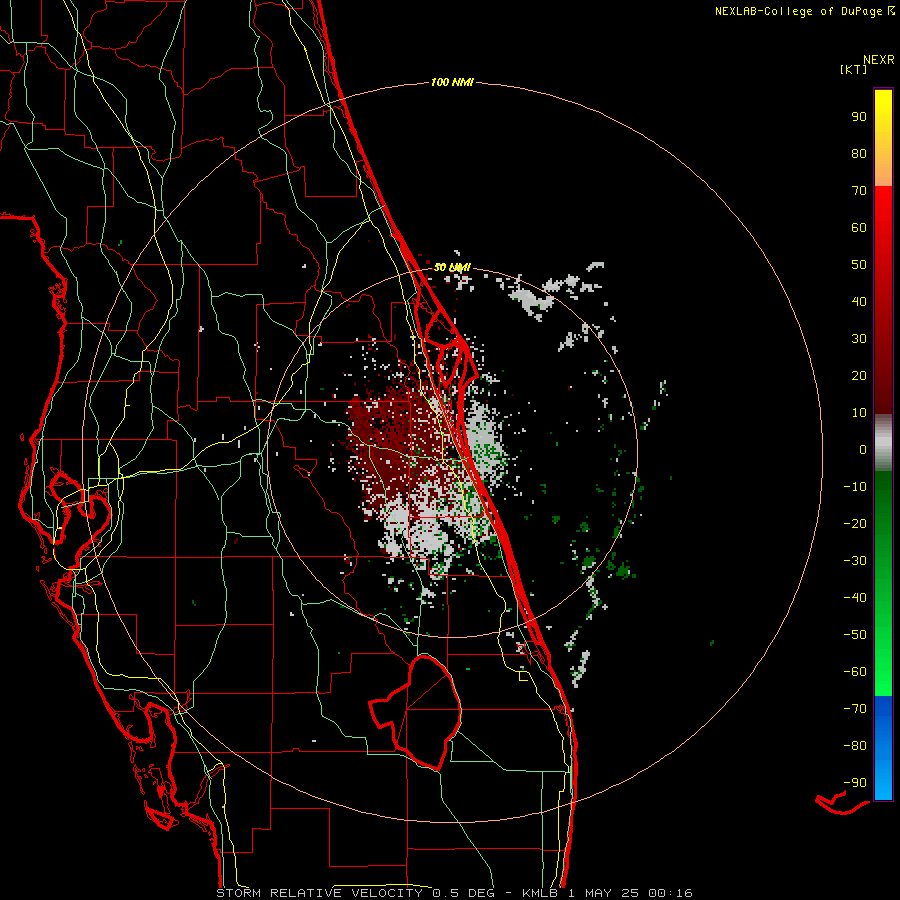Click the gray echo cluster northeast near 50 NMI ring

534,297
